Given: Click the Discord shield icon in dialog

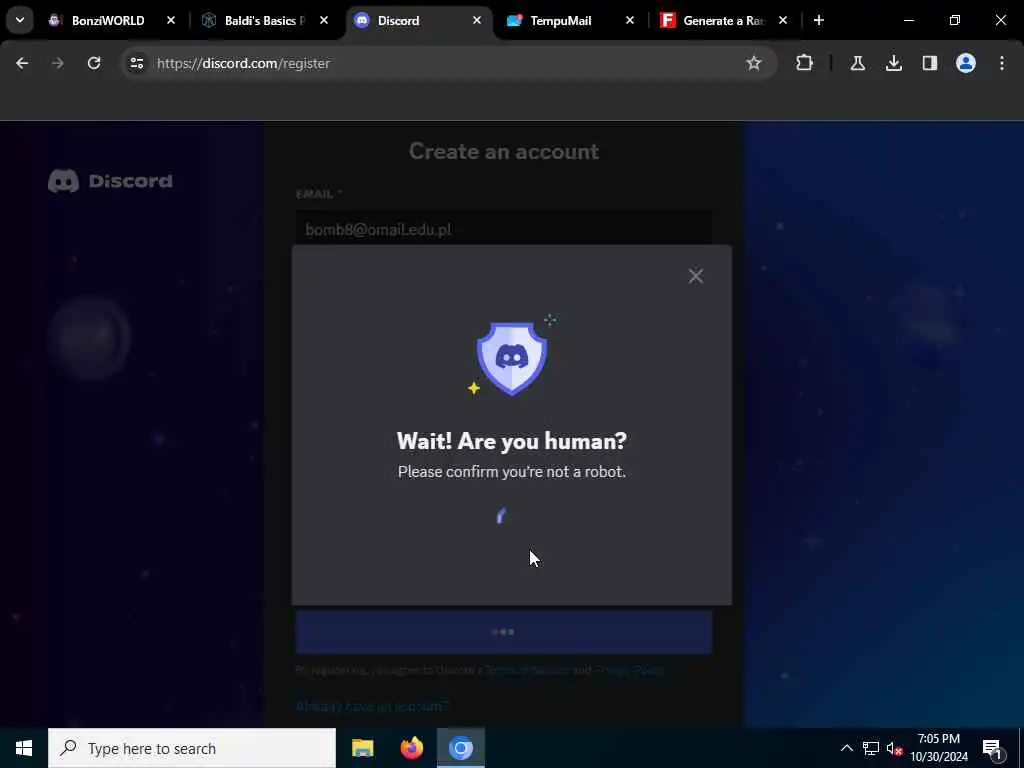Looking at the screenshot, I should click(512, 358).
